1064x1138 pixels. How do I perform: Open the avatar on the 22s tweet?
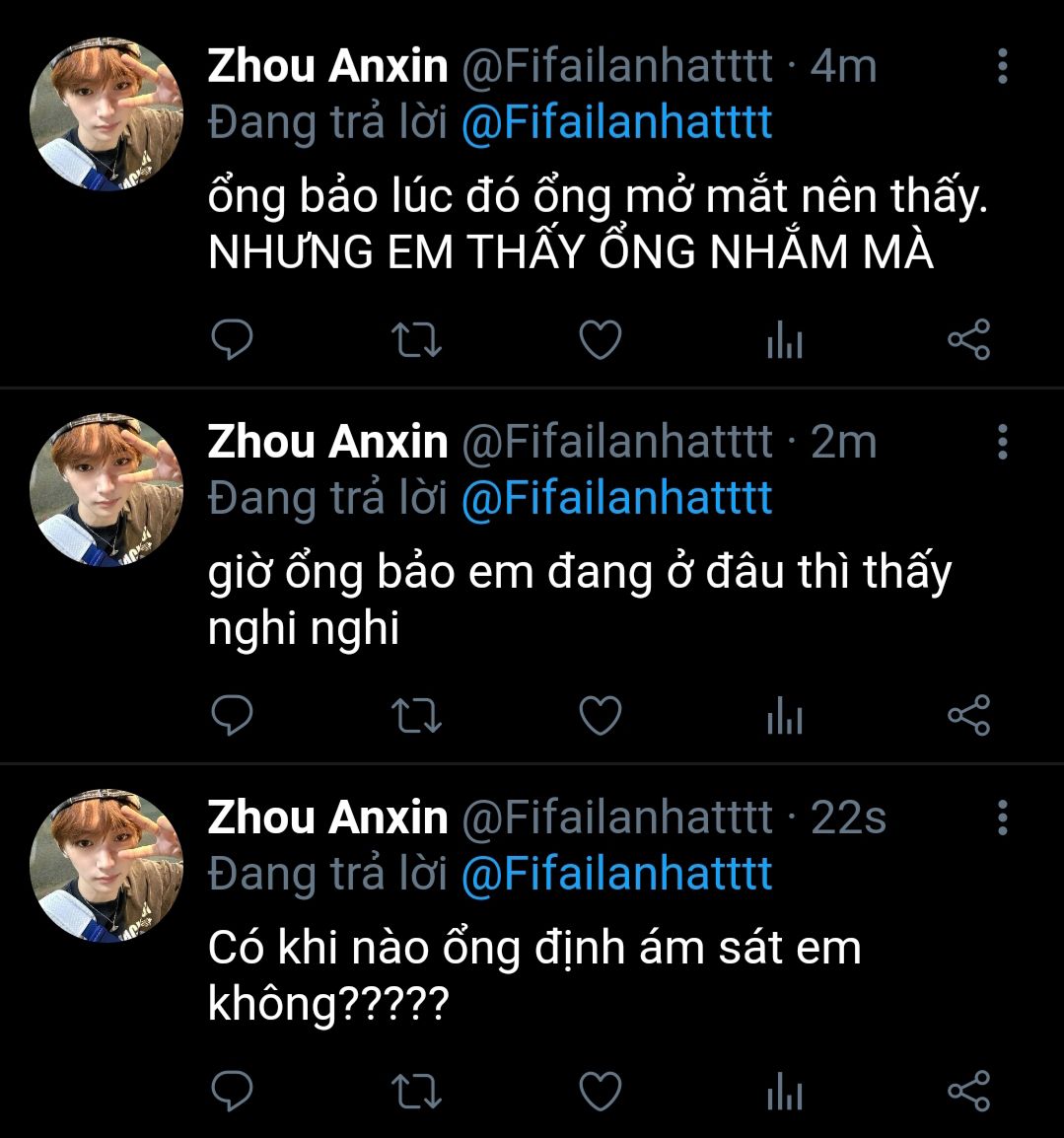point(106,866)
